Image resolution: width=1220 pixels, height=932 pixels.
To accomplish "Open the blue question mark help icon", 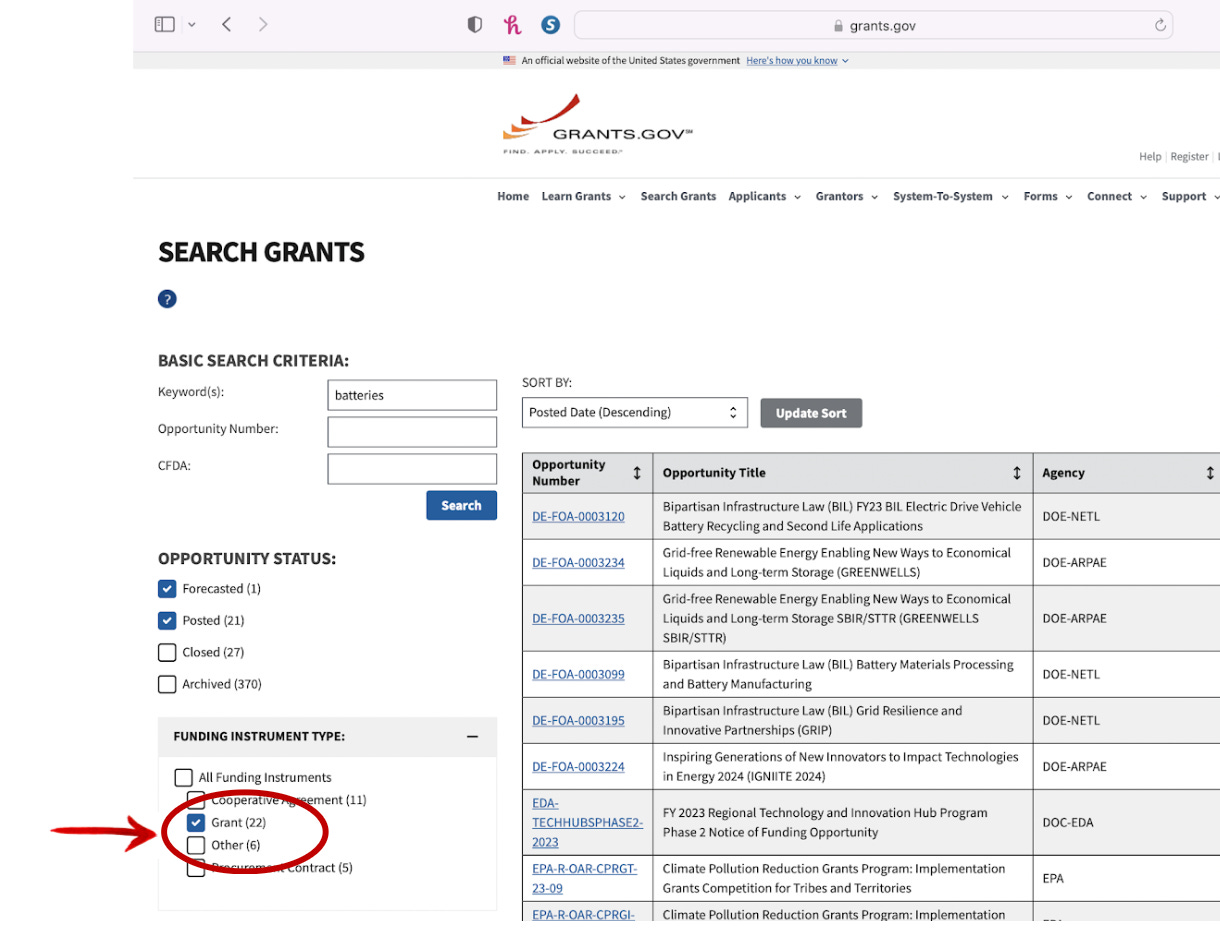I will click(167, 299).
